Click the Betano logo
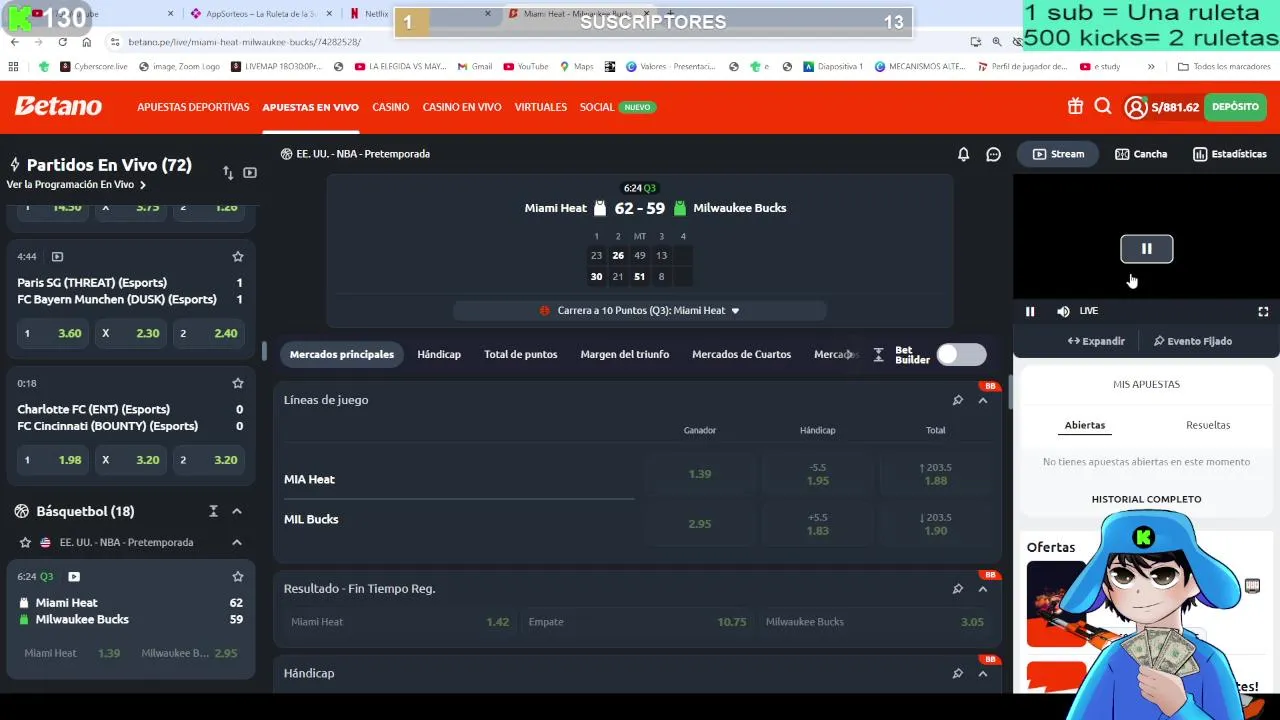Image resolution: width=1280 pixels, height=720 pixels. tap(58, 106)
